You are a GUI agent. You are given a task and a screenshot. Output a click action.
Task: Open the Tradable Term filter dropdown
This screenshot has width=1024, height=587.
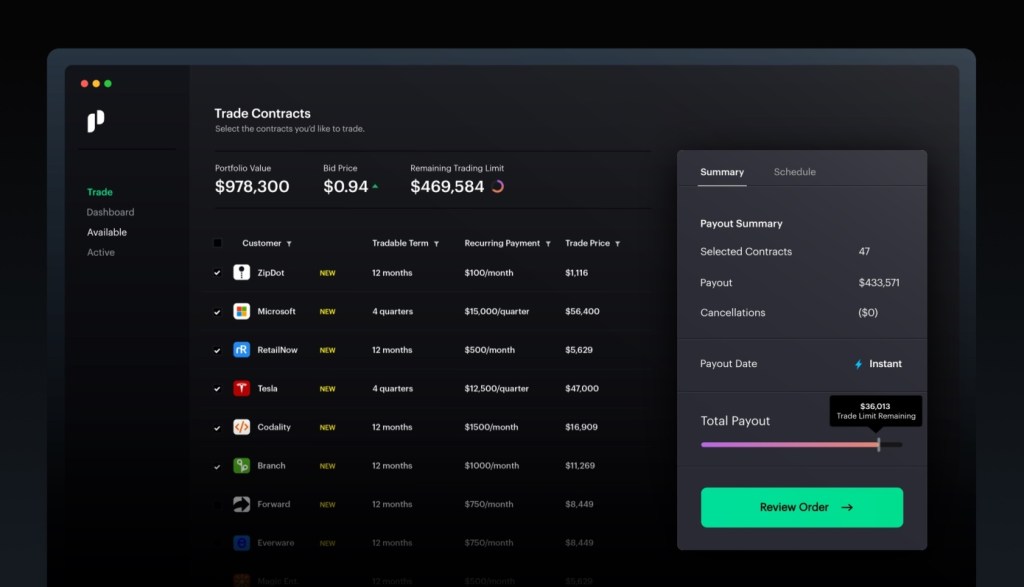coord(436,244)
